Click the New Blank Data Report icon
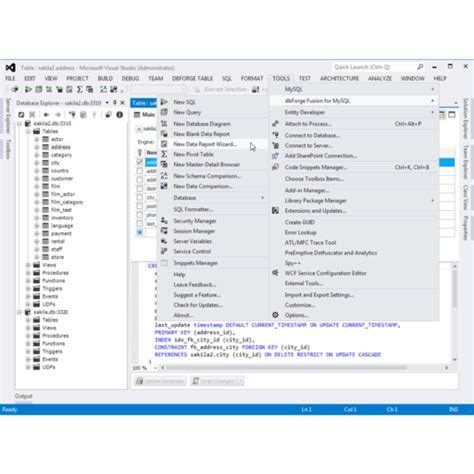 pos(164,134)
